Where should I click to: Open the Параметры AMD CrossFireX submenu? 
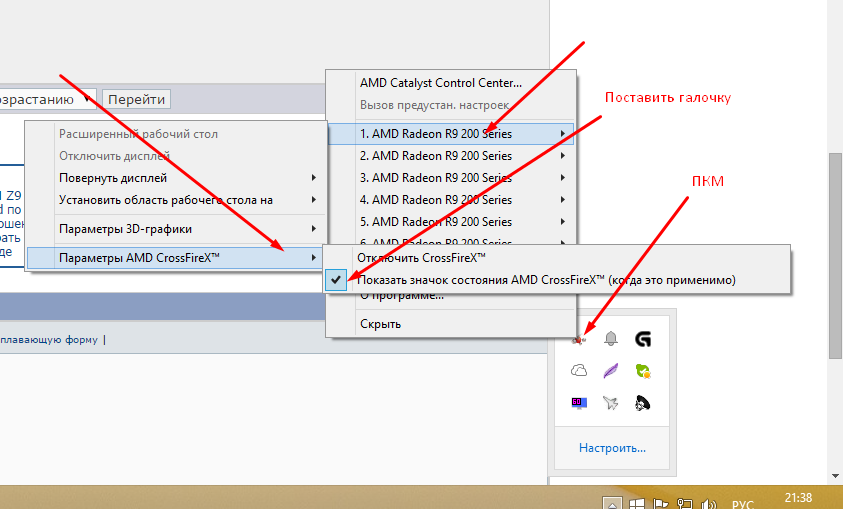[176, 258]
